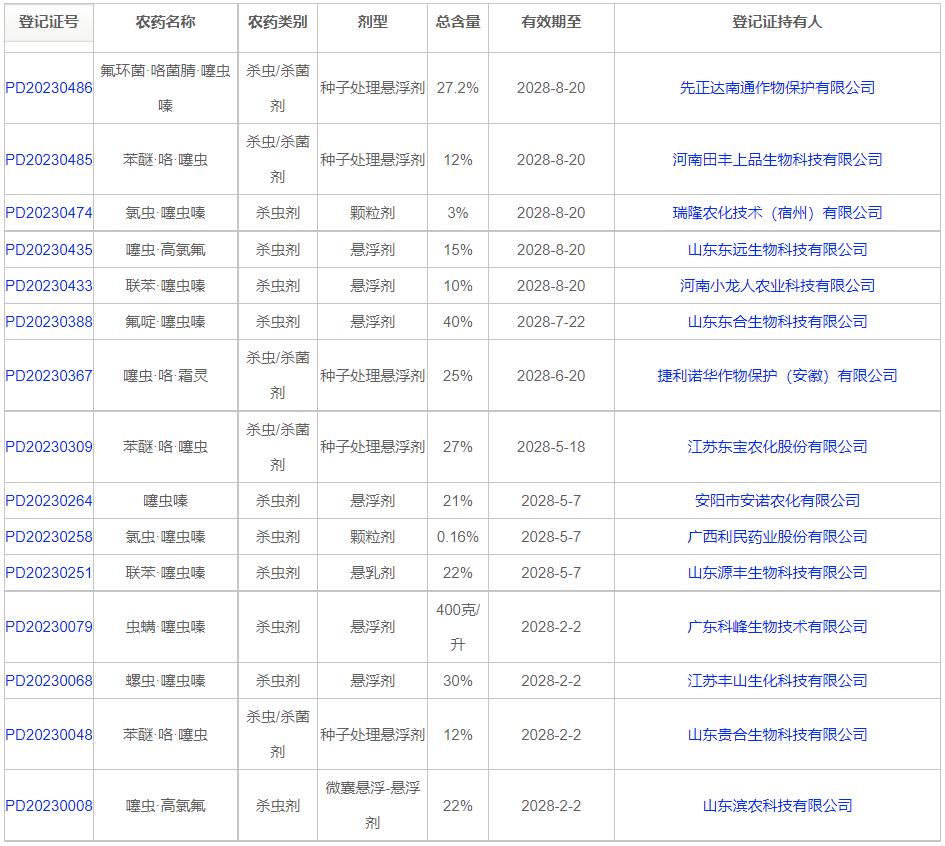Click holder 河南田丰上品生物科技有限公司

click(777, 160)
